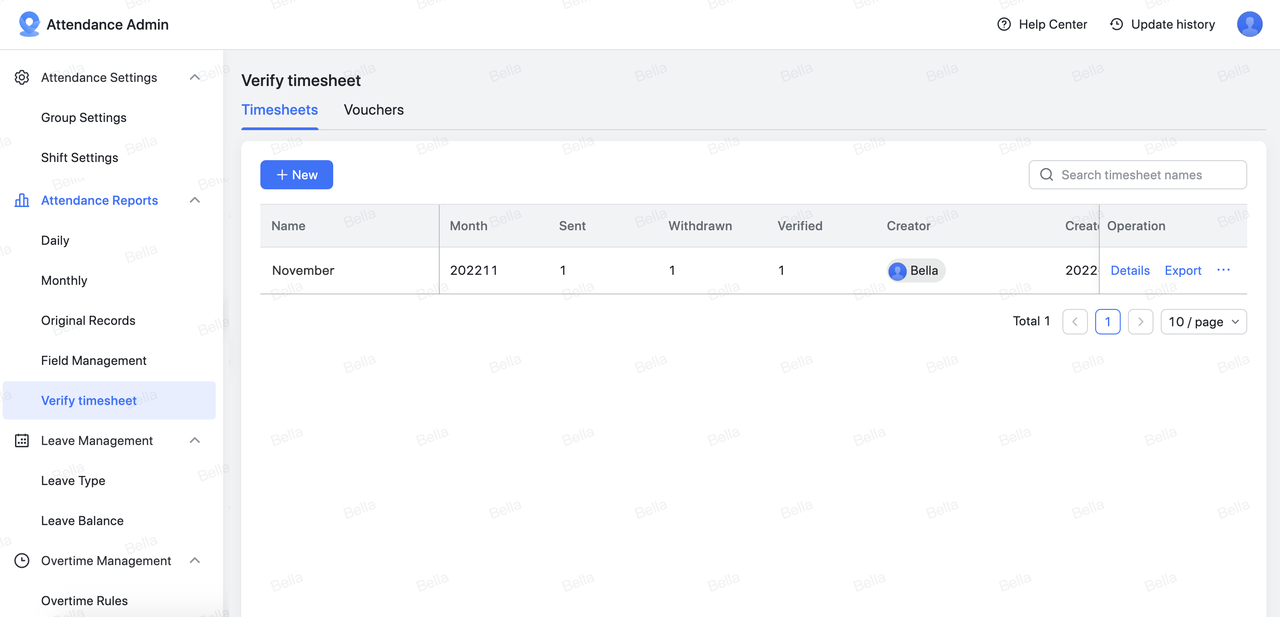1280x617 pixels.
Task: Open the Monthly report menu item
Action: click(x=64, y=280)
